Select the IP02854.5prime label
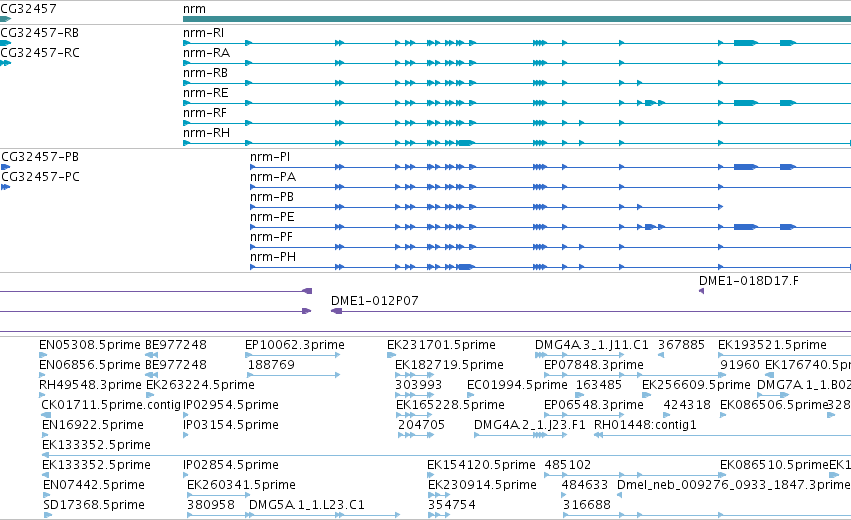851x520 pixels. 231,465
